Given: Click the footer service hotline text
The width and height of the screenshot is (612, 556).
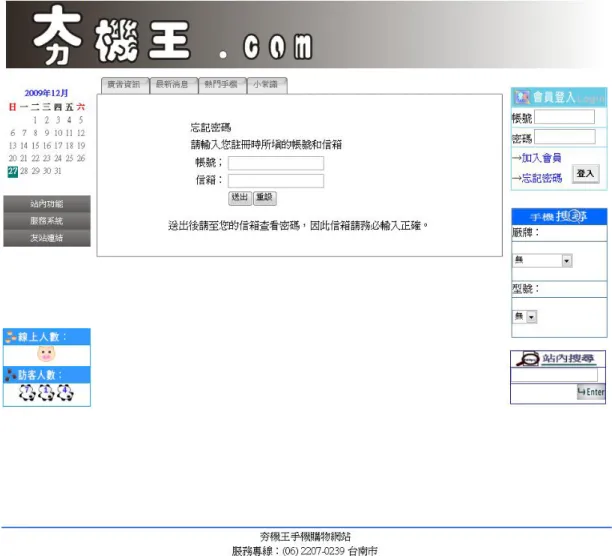Looking at the screenshot, I should click(x=305, y=551).
